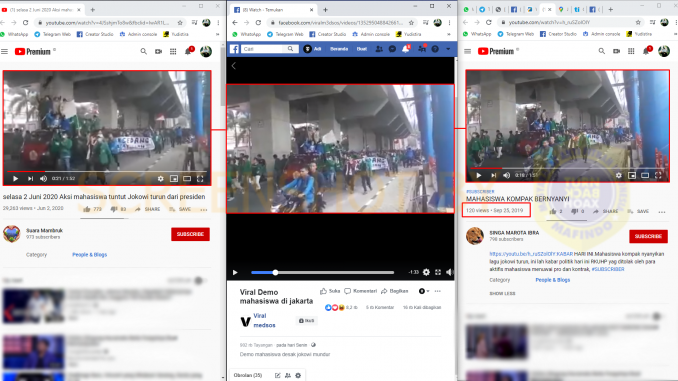Open the hamburger menu in left YouTube window

[5, 51]
